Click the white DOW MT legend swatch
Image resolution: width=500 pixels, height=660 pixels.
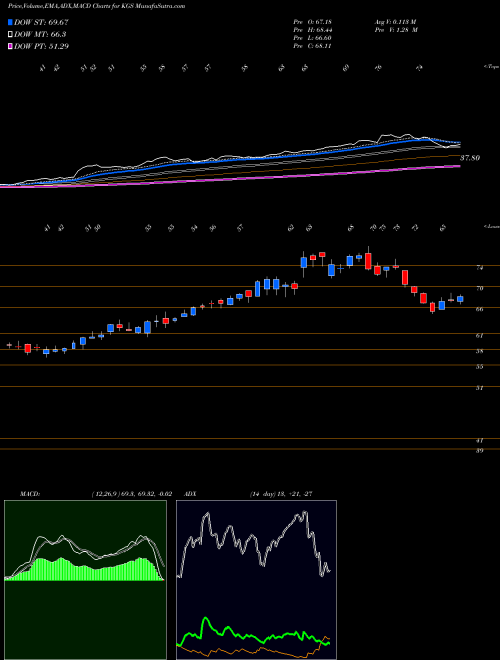pyautogui.click(x=10, y=34)
